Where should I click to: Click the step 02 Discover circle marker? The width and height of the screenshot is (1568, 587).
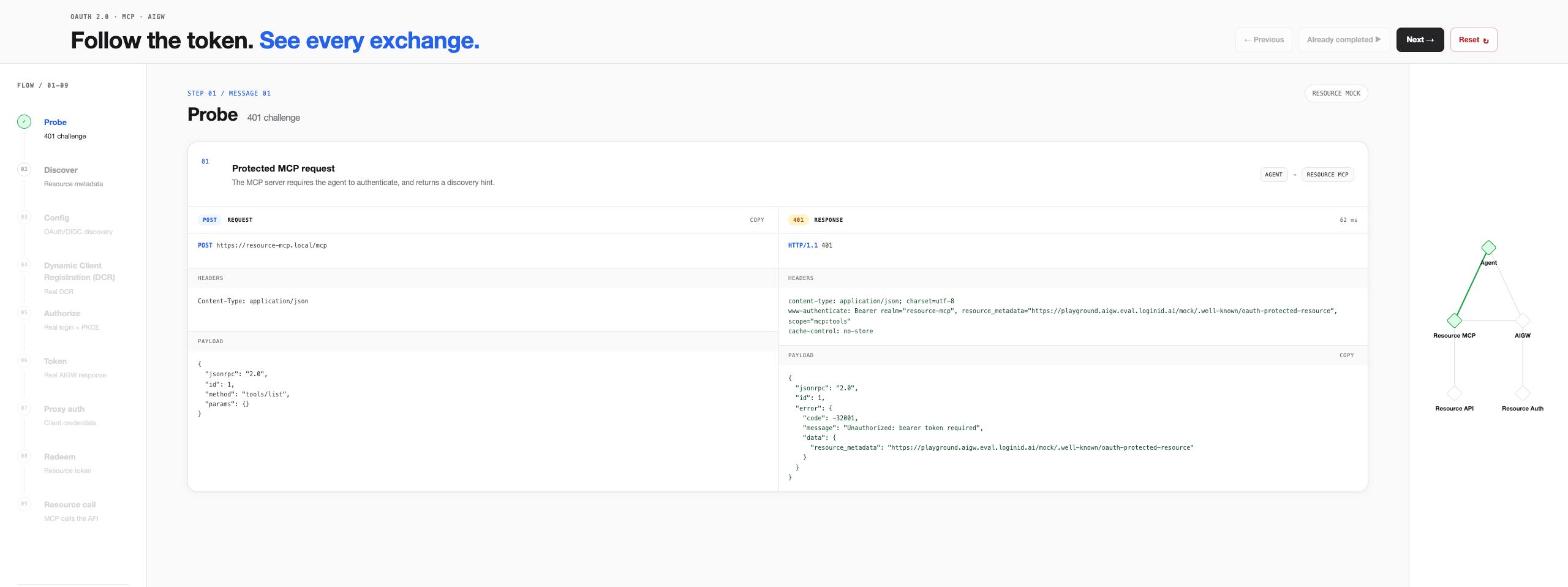click(24, 169)
